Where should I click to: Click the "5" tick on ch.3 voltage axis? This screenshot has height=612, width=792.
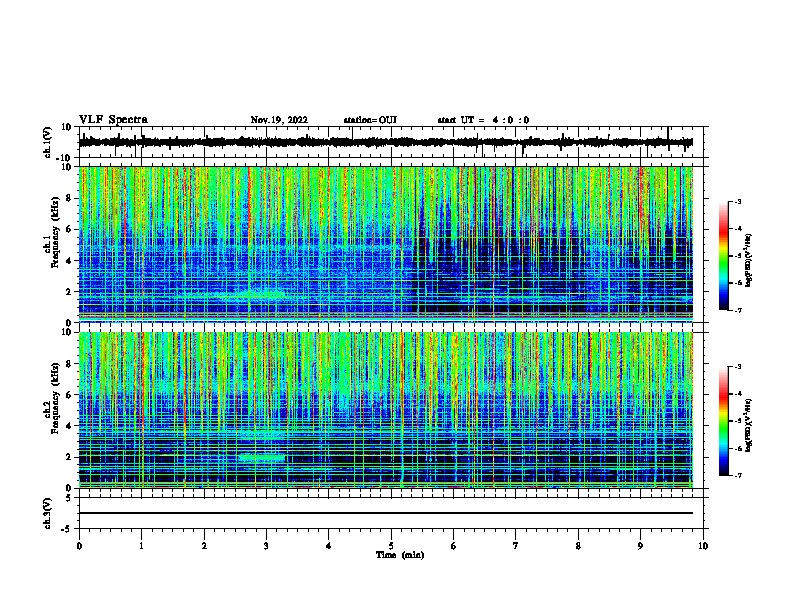(x=69, y=498)
